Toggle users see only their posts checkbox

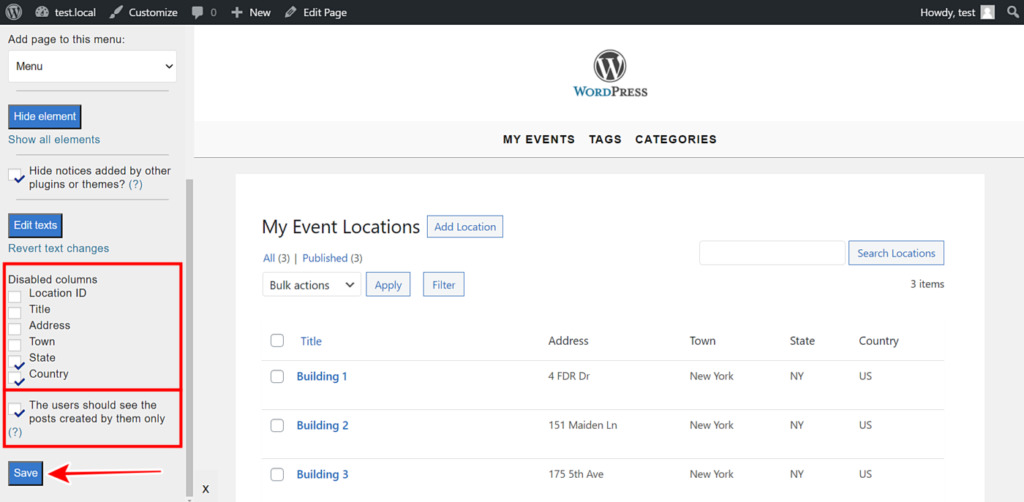(x=15, y=409)
